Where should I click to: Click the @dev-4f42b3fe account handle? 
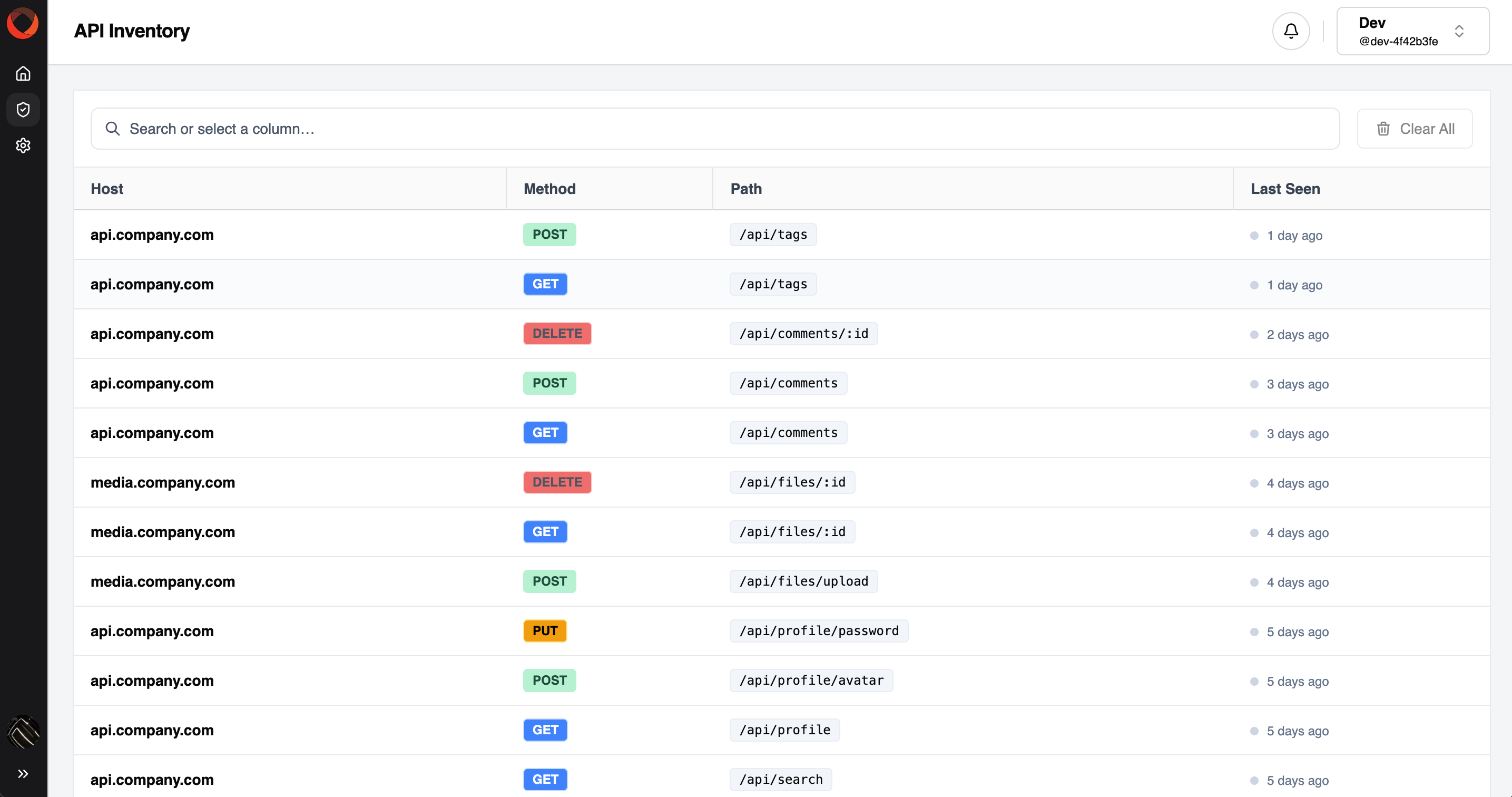(1398, 41)
